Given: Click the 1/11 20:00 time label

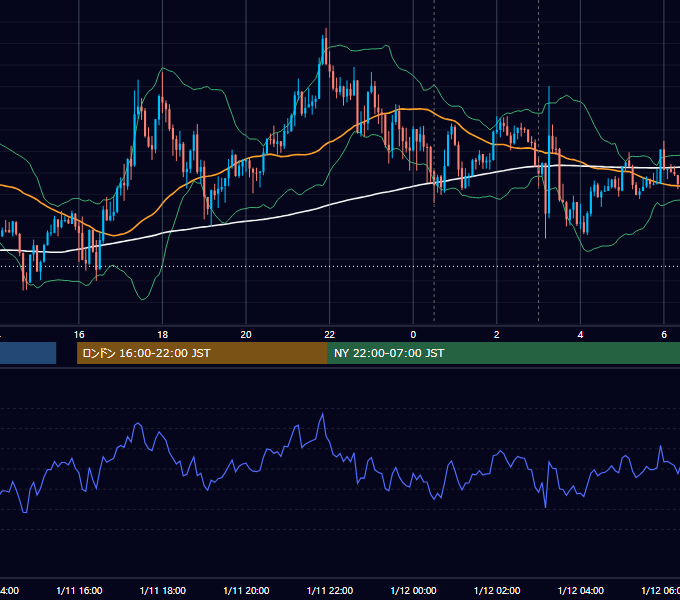Looking at the screenshot, I should coord(246,590).
